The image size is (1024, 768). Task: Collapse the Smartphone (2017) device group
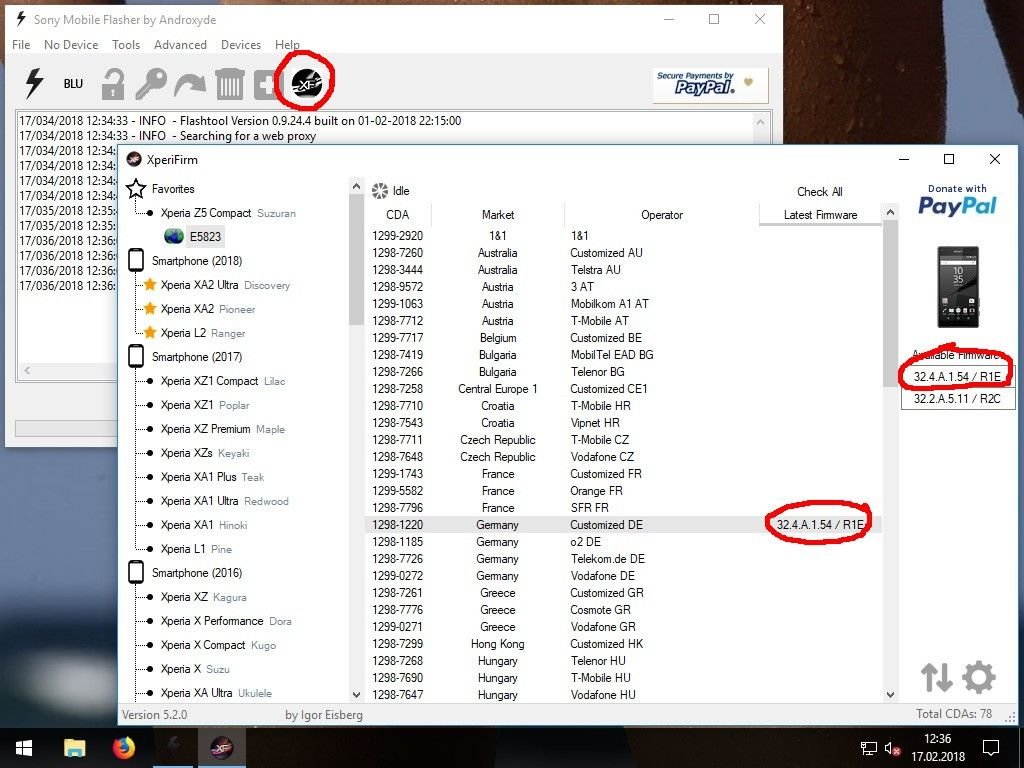(x=136, y=357)
